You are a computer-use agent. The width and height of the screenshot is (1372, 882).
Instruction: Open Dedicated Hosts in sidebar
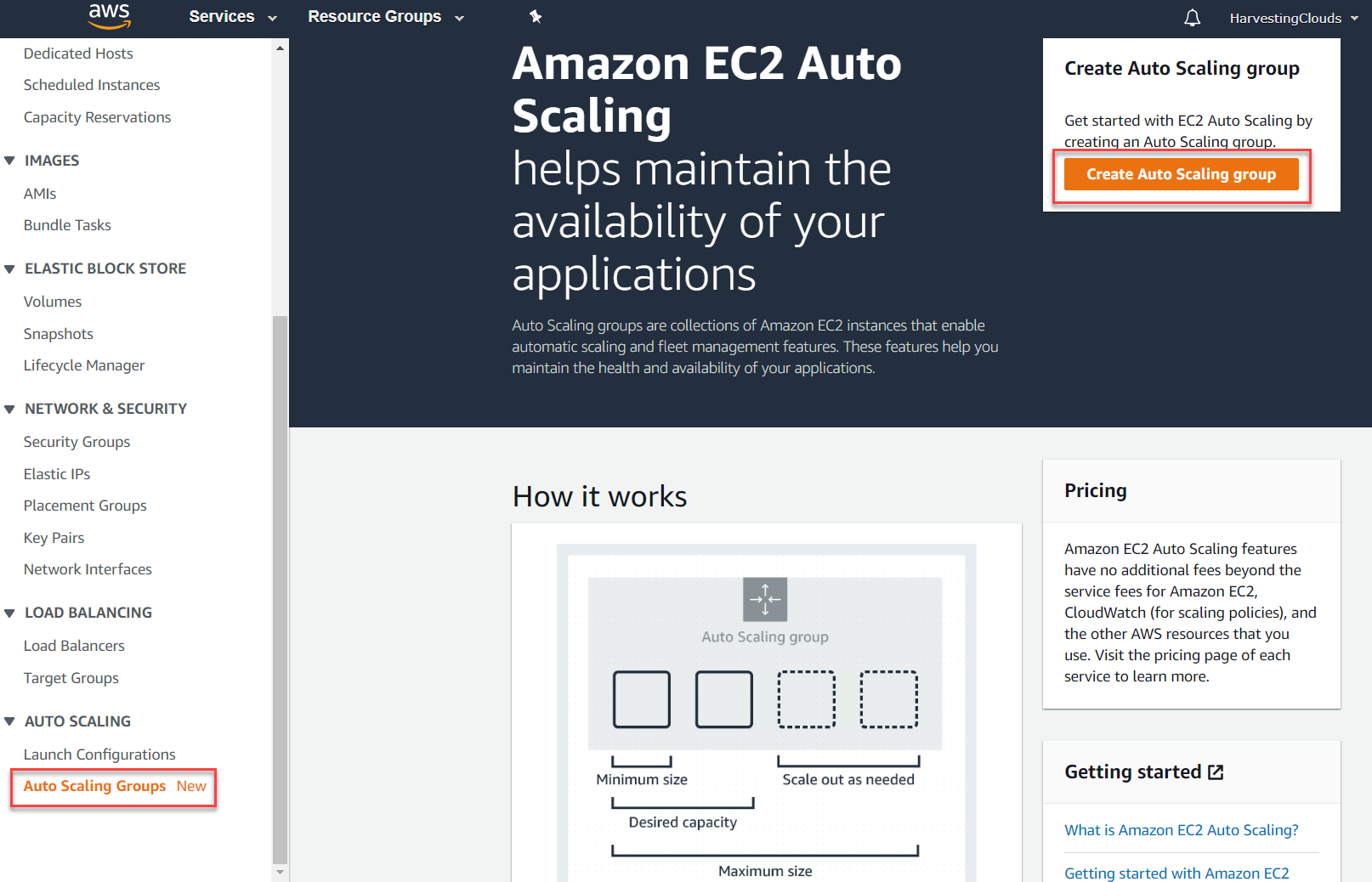click(x=78, y=54)
